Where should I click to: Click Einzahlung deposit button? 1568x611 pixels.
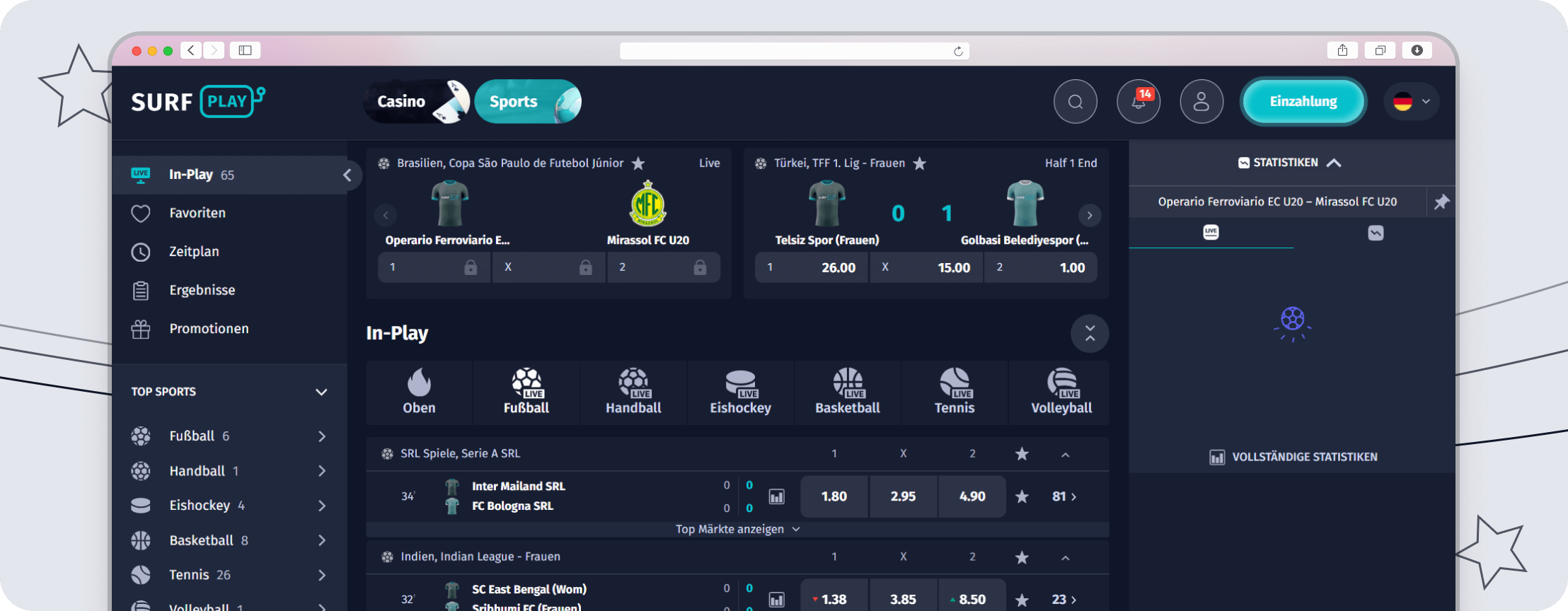[x=1303, y=102]
